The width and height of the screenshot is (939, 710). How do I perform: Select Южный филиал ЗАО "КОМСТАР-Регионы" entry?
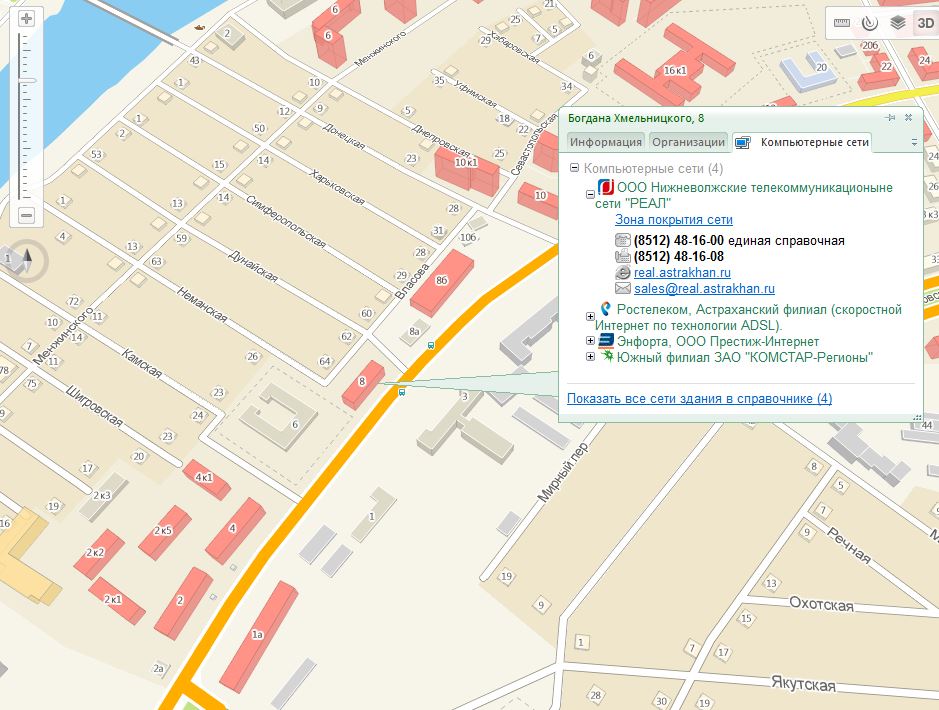(x=744, y=357)
